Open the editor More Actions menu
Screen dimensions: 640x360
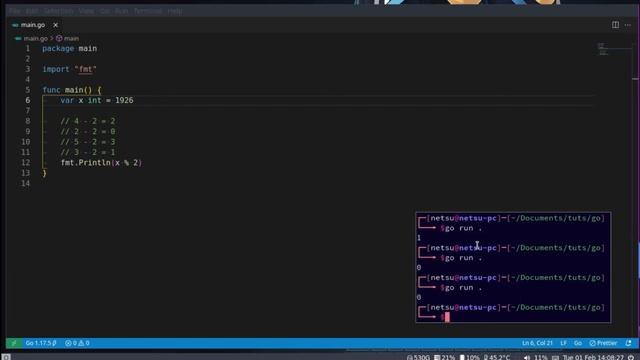[x=628, y=25]
